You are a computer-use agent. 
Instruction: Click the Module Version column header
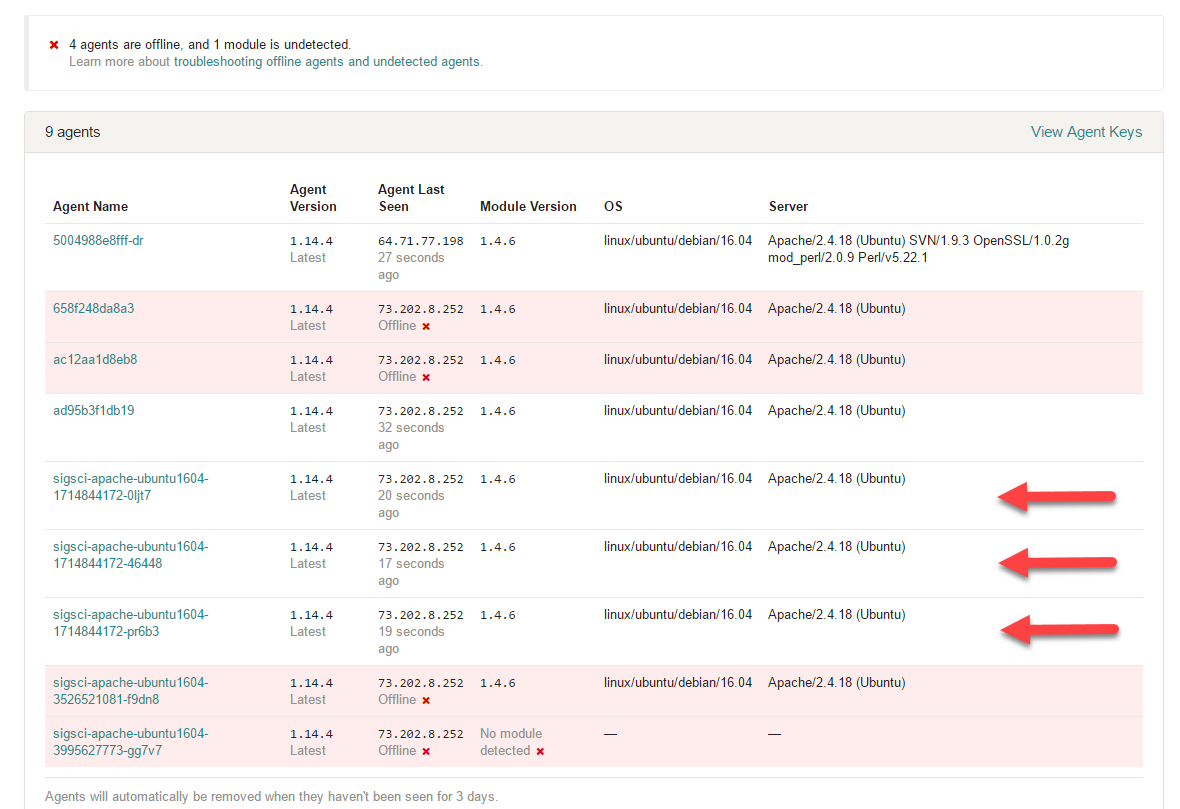pyautogui.click(x=528, y=207)
